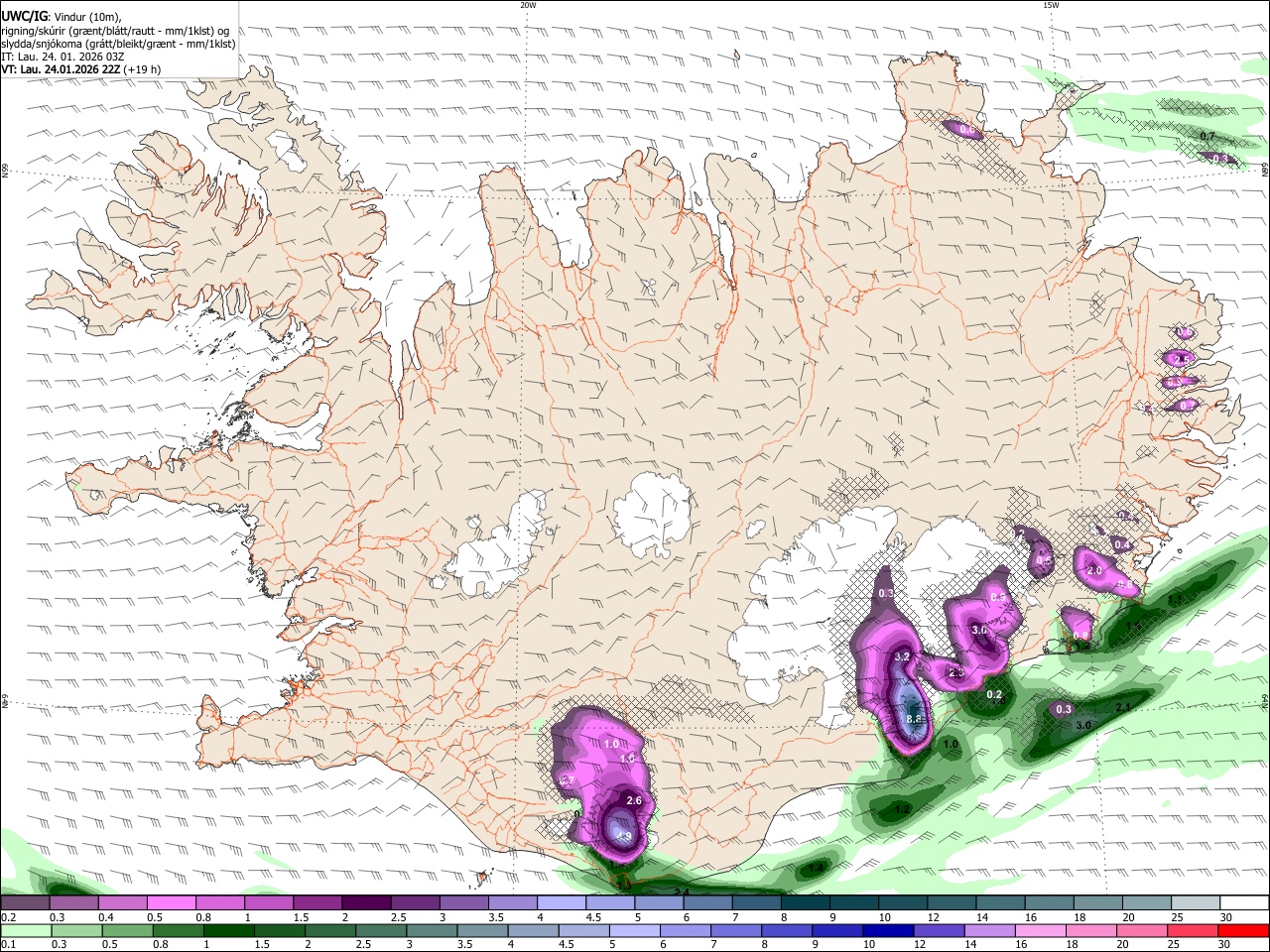Select the 0.1–0.3 pale green rain legend swatch
This screenshot has height=952, width=1270.
25,930
